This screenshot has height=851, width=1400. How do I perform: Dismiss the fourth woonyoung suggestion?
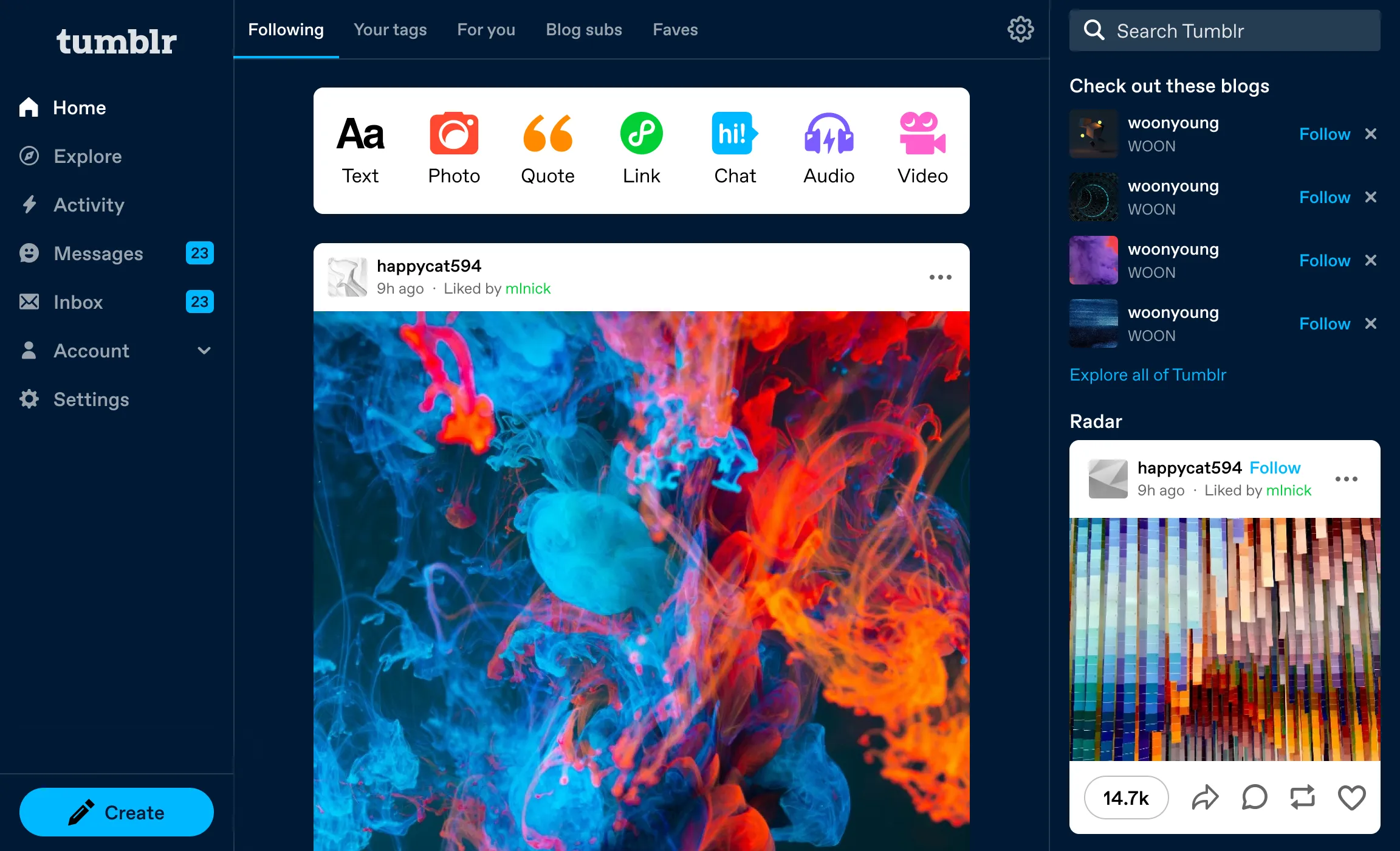click(x=1371, y=323)
